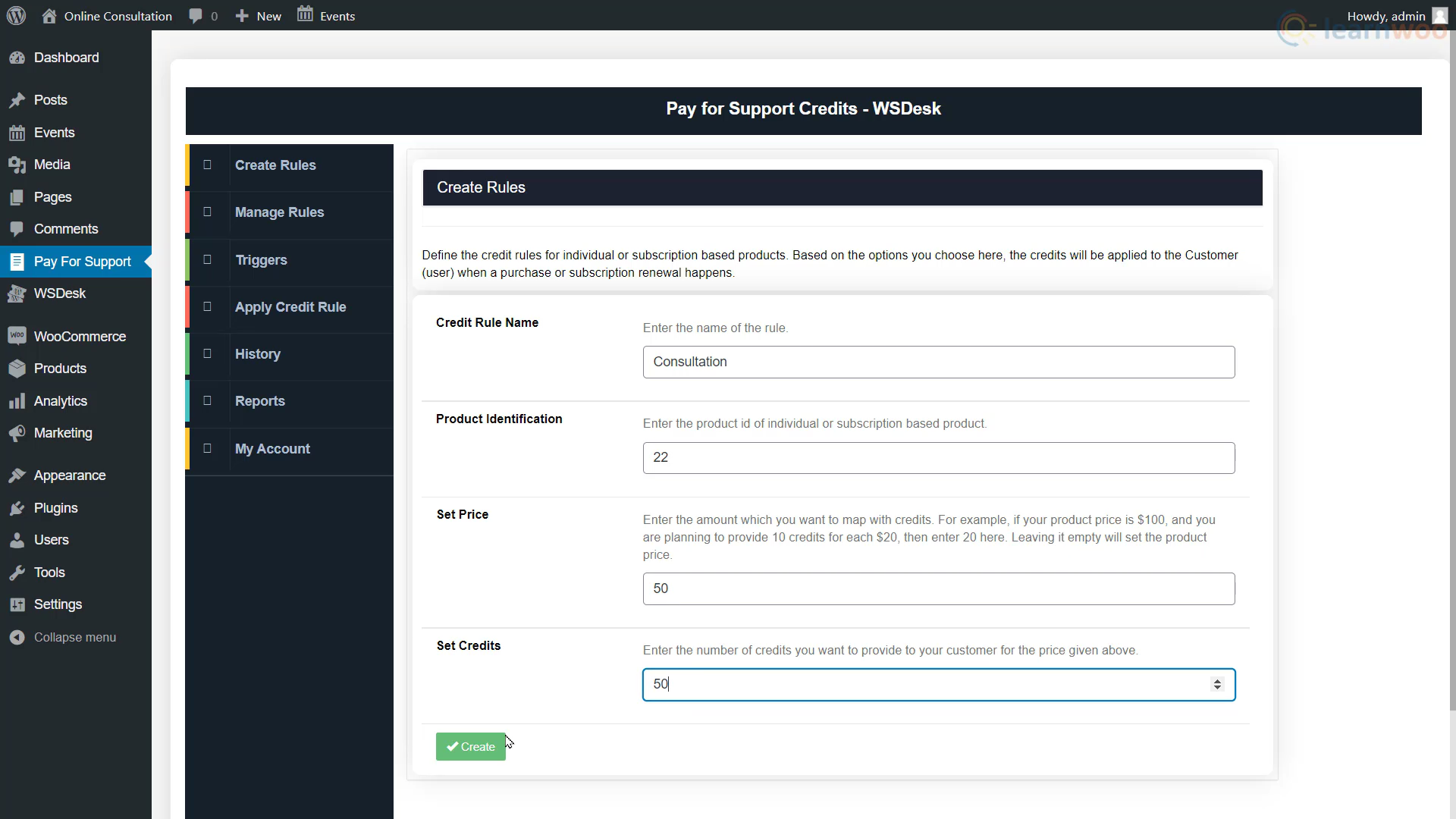Click the Product Identification input with 22
This screenshot has height=819, width=1456.
tap(939, 458)
